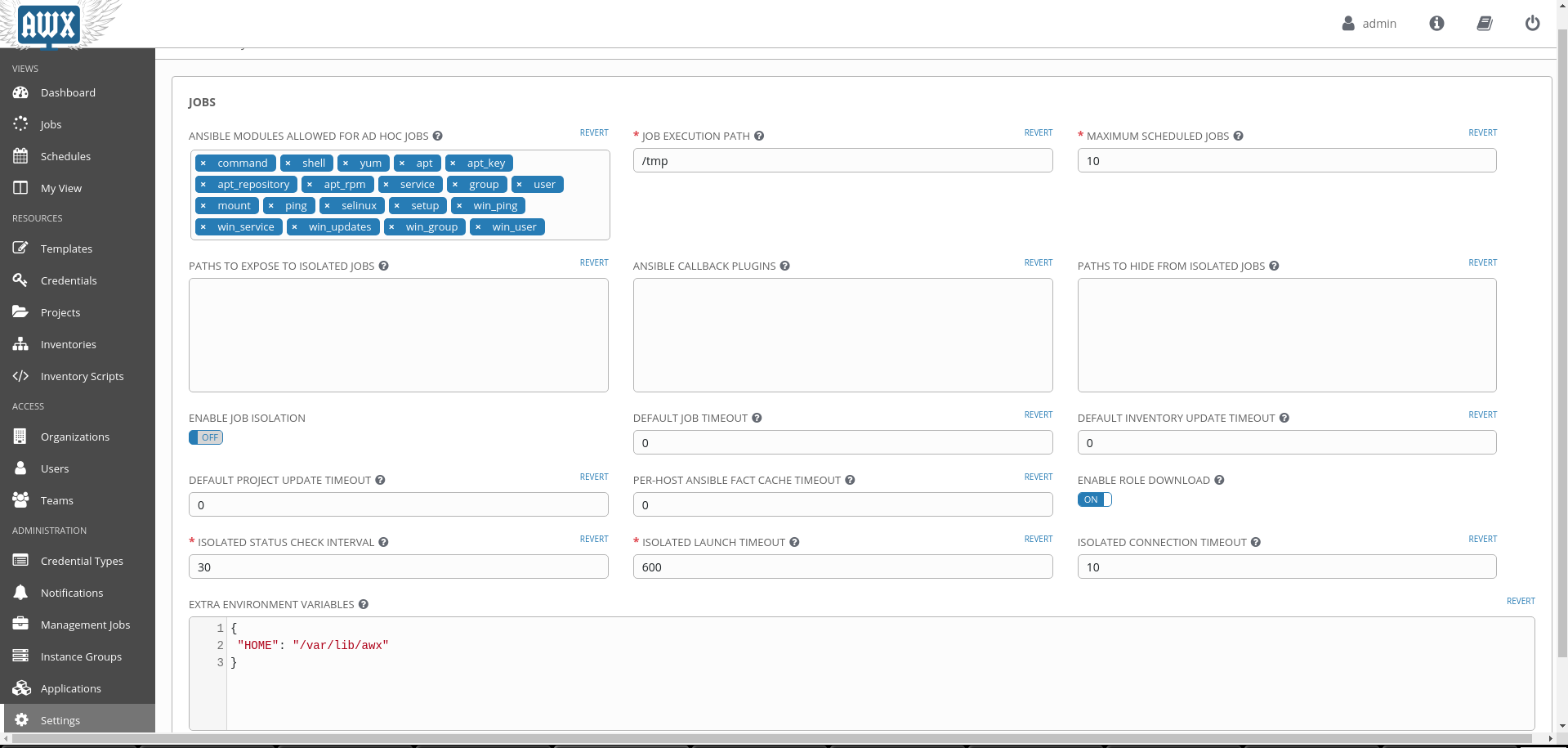Revert Job Execution Path

click(x=1039, y=132)
